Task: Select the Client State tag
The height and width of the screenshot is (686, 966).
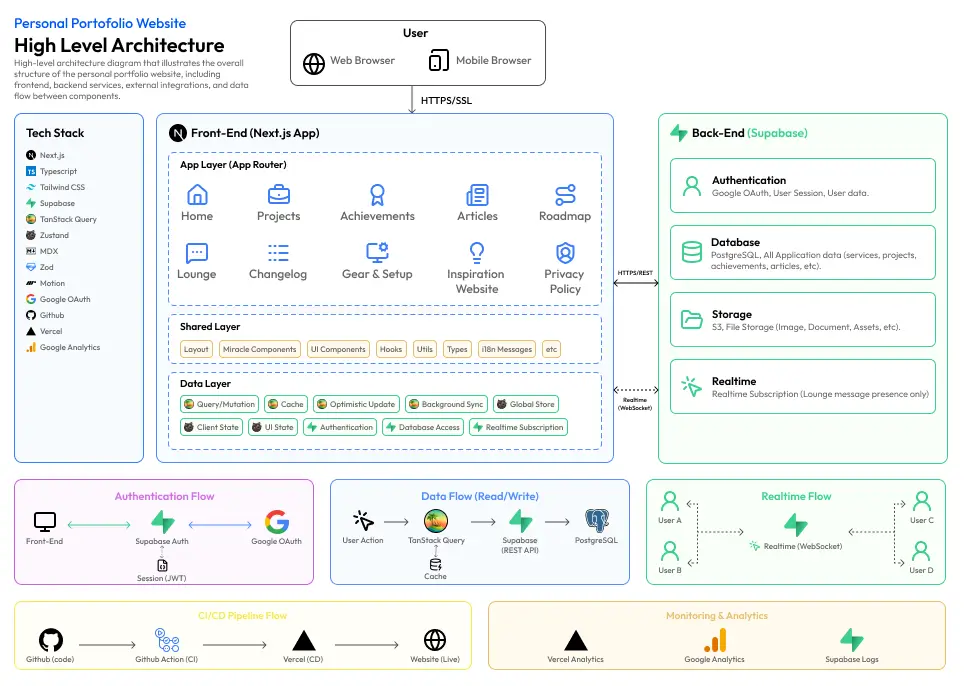Action: tap(211, 427)
